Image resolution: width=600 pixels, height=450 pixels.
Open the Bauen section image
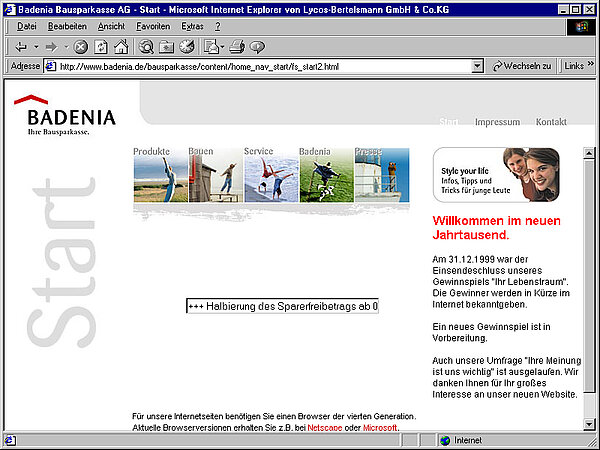216,174
